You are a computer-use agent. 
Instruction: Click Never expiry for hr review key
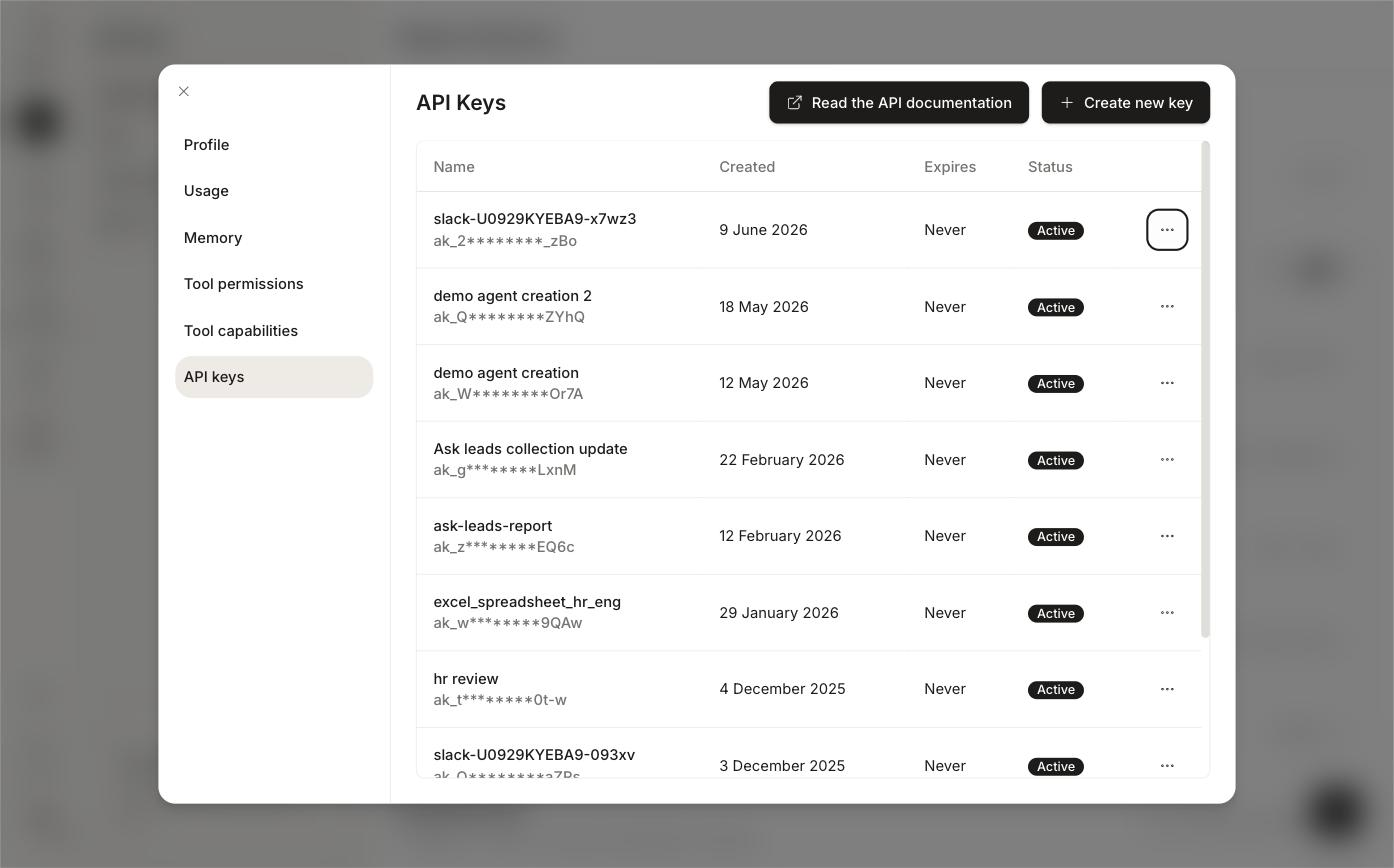pyautogui.click(x=945, y=689)
